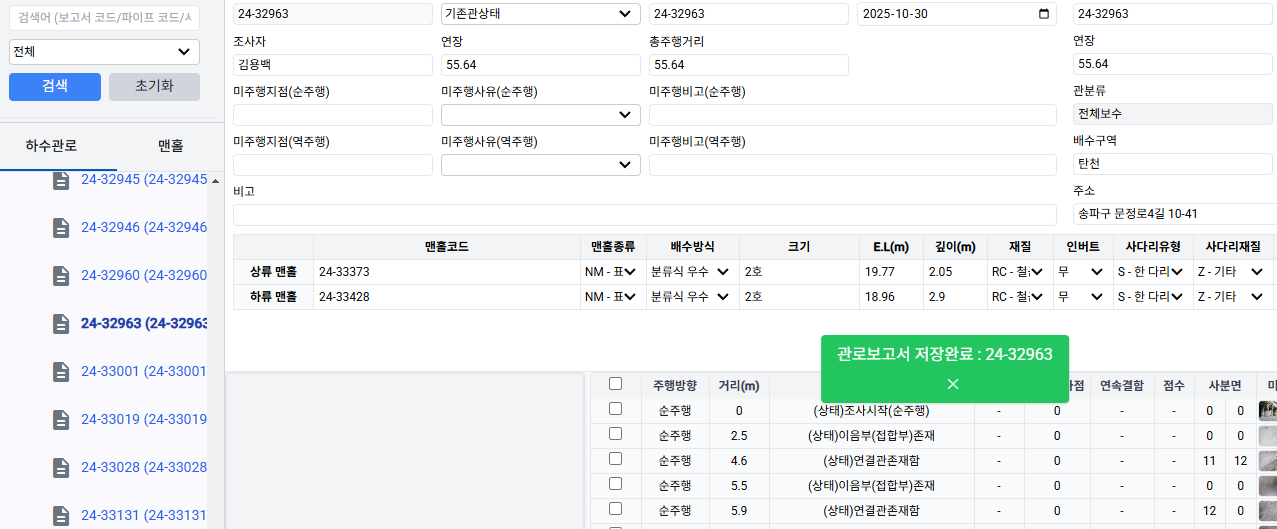Switch to the 맨홀 tab
1277x529 pixels.
[170, 146]
